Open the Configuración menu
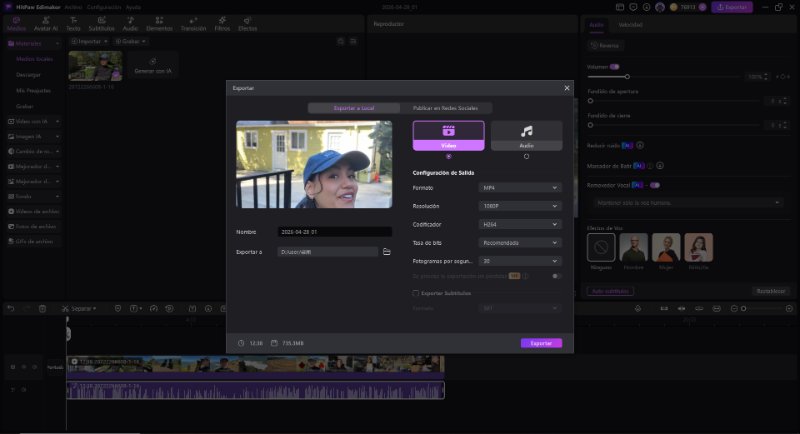800x434 pixels. point(104,7)
